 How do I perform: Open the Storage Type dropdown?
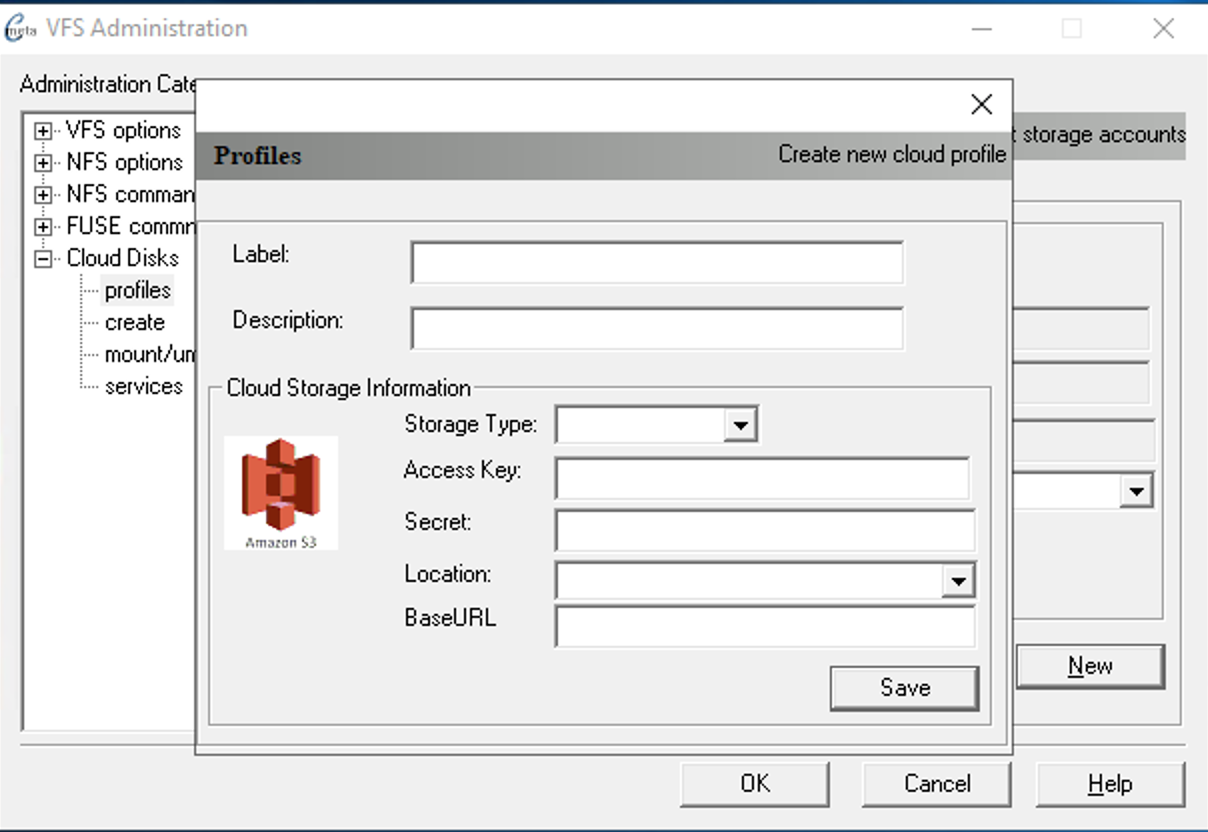pos(739,425)
